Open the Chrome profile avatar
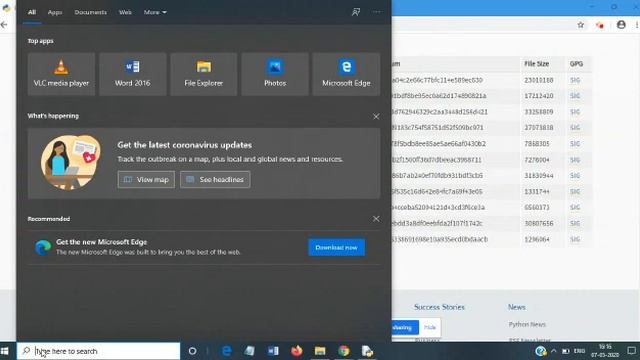The image size is (640, 360). 621,25
